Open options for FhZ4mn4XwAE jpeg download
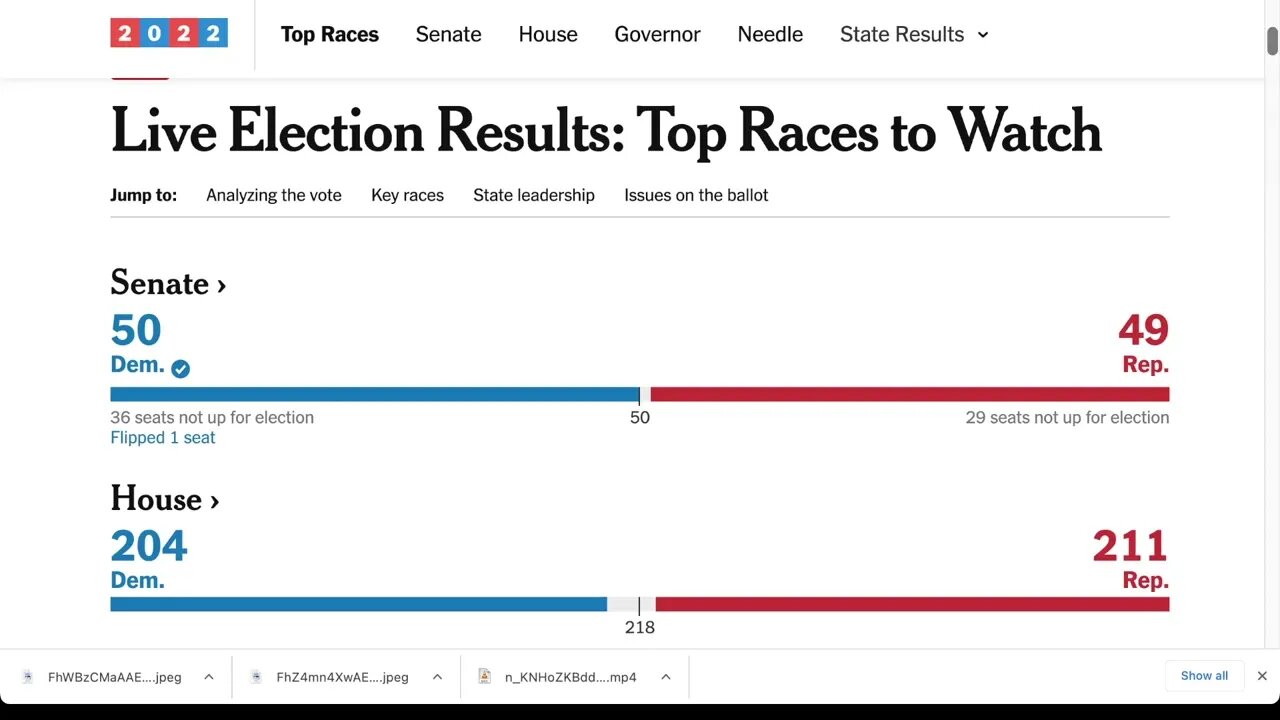The height and width of the screenshot is (720, 1280). coord(437,677)
